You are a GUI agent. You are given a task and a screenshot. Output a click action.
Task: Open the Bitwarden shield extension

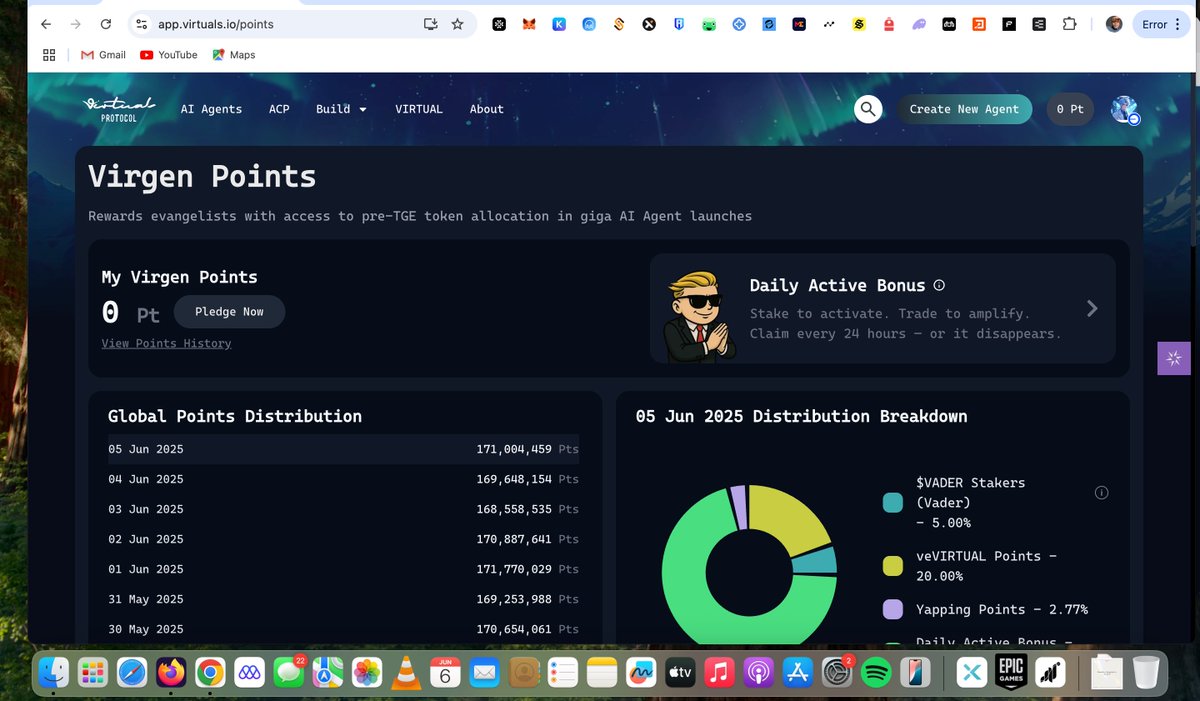click(x=679, y=24)
